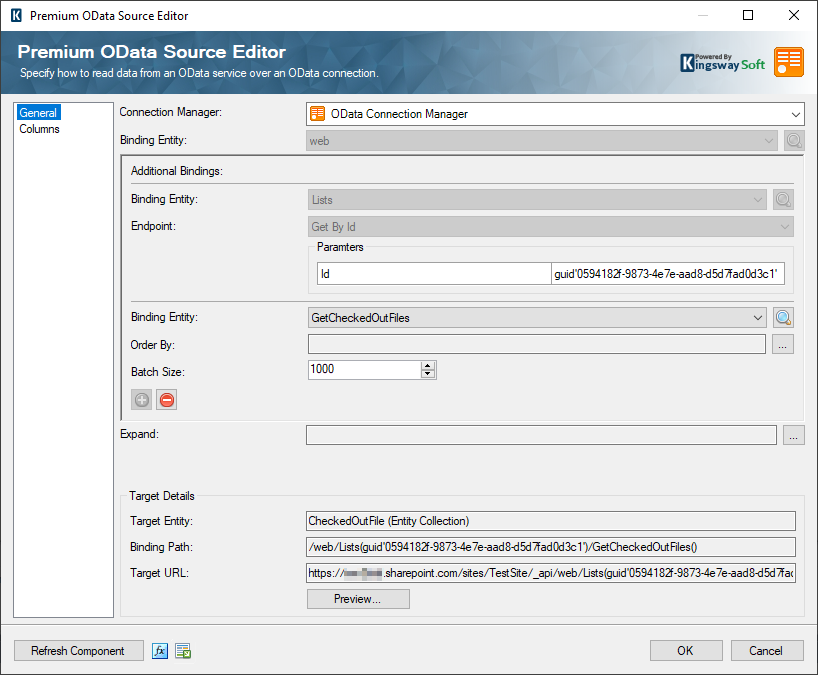Viewport: 818px width, 675px height.
Task: Click the Refresh Component button
Action: (78, 650)
